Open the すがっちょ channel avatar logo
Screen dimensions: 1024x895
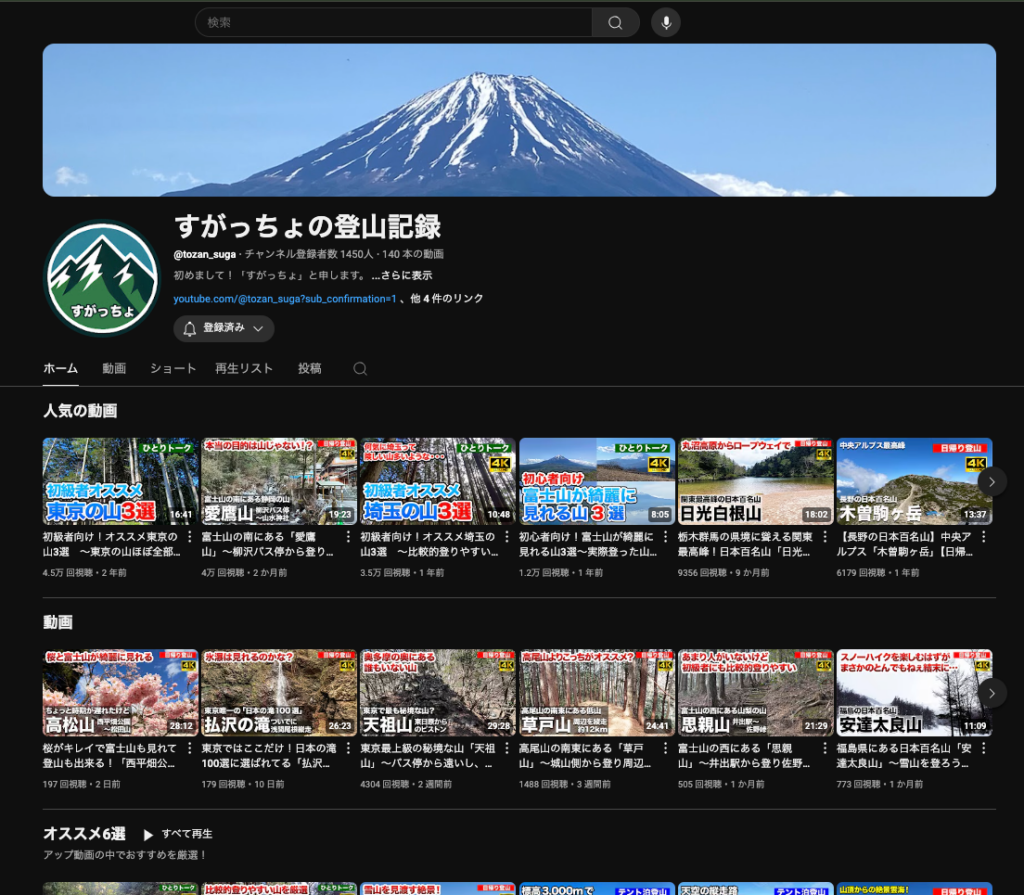[103, 279]
